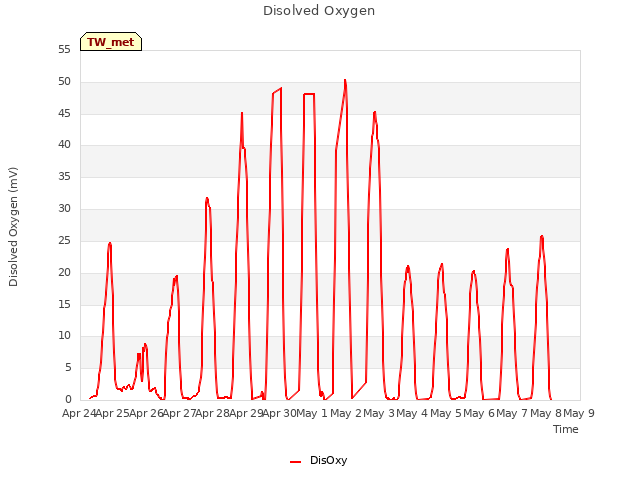Click the Time x-axis label
This screenshot has height=480, width=640.
coord(566,429)
